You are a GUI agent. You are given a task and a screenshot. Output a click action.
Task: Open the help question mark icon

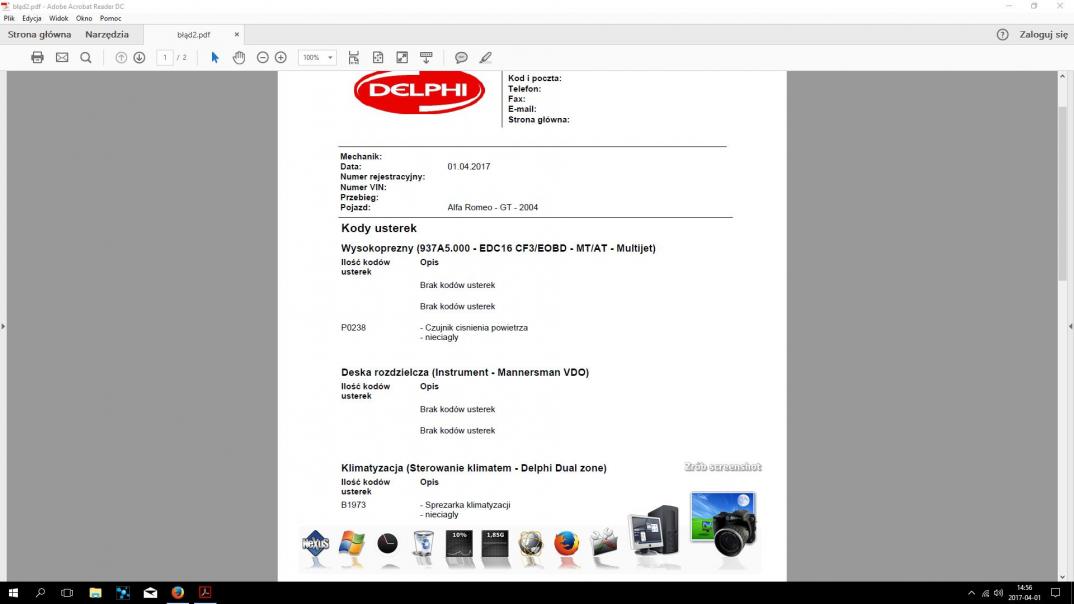point(1002,34)
